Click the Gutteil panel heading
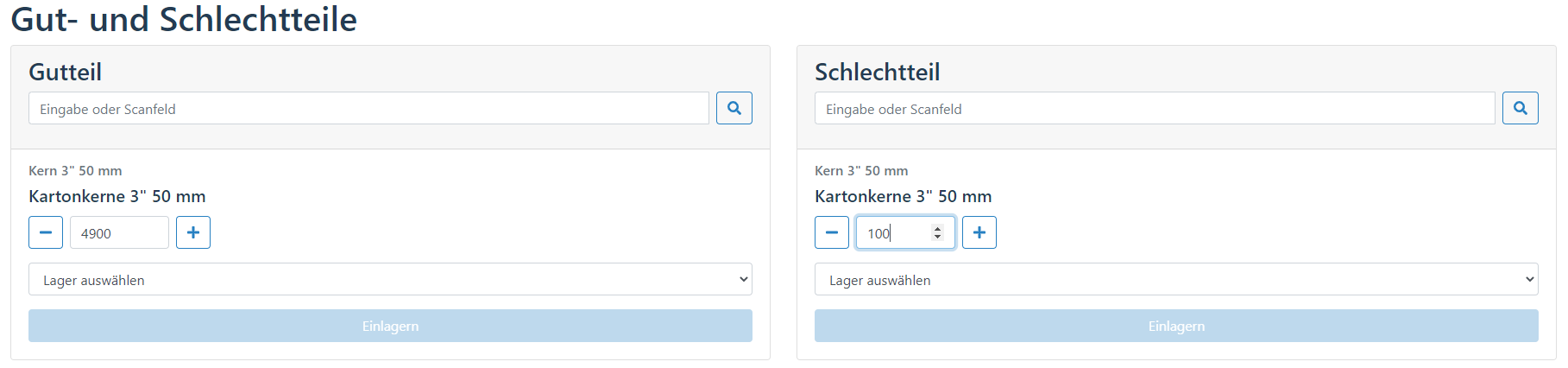Viewport: 1568px width, 368px height. tap(66, 72)
